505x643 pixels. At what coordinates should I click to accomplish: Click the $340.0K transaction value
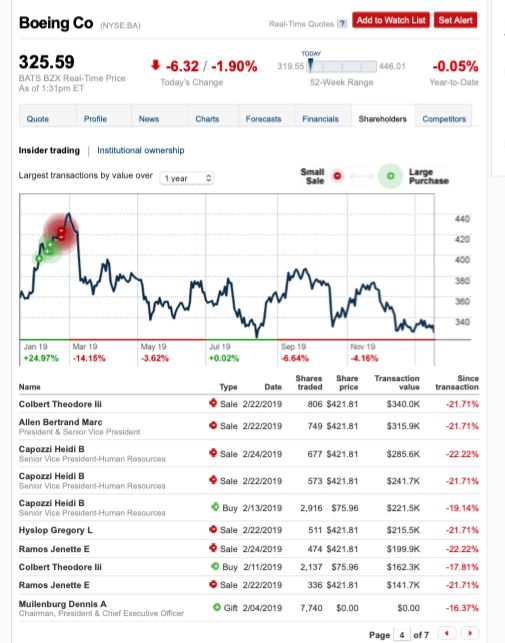click(403, 404)
